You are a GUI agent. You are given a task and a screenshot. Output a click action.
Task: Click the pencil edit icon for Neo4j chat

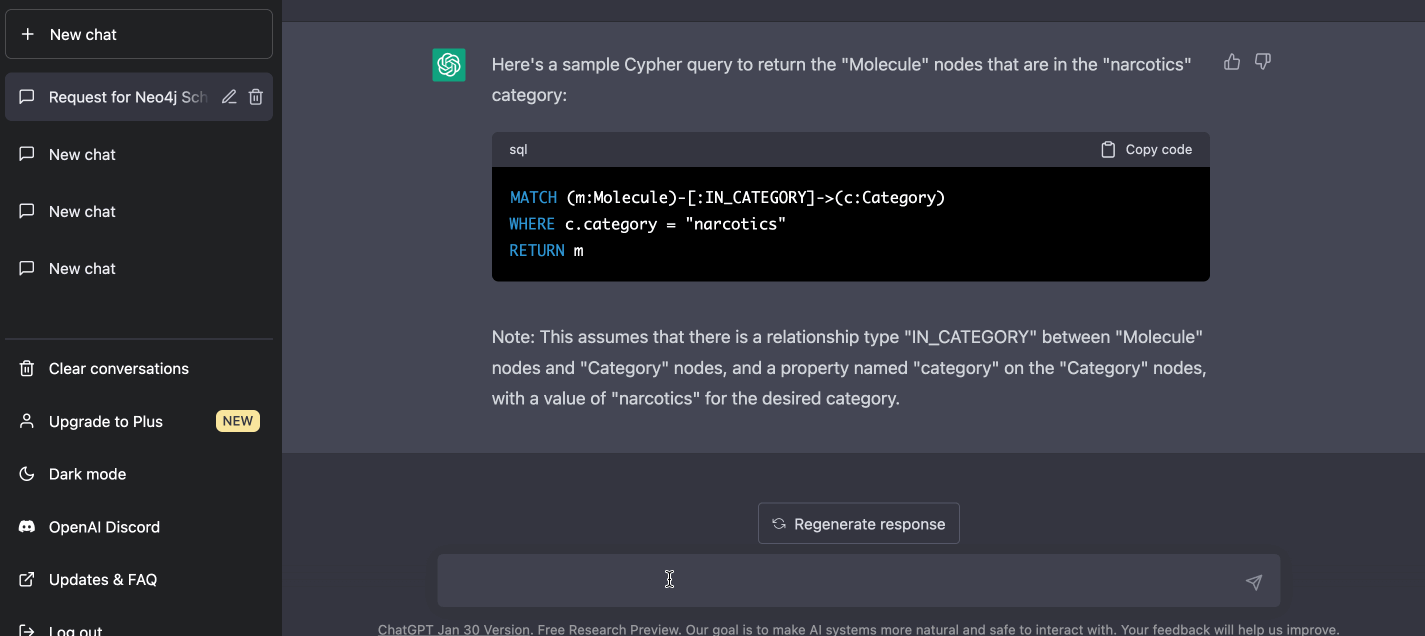(229, 97)
